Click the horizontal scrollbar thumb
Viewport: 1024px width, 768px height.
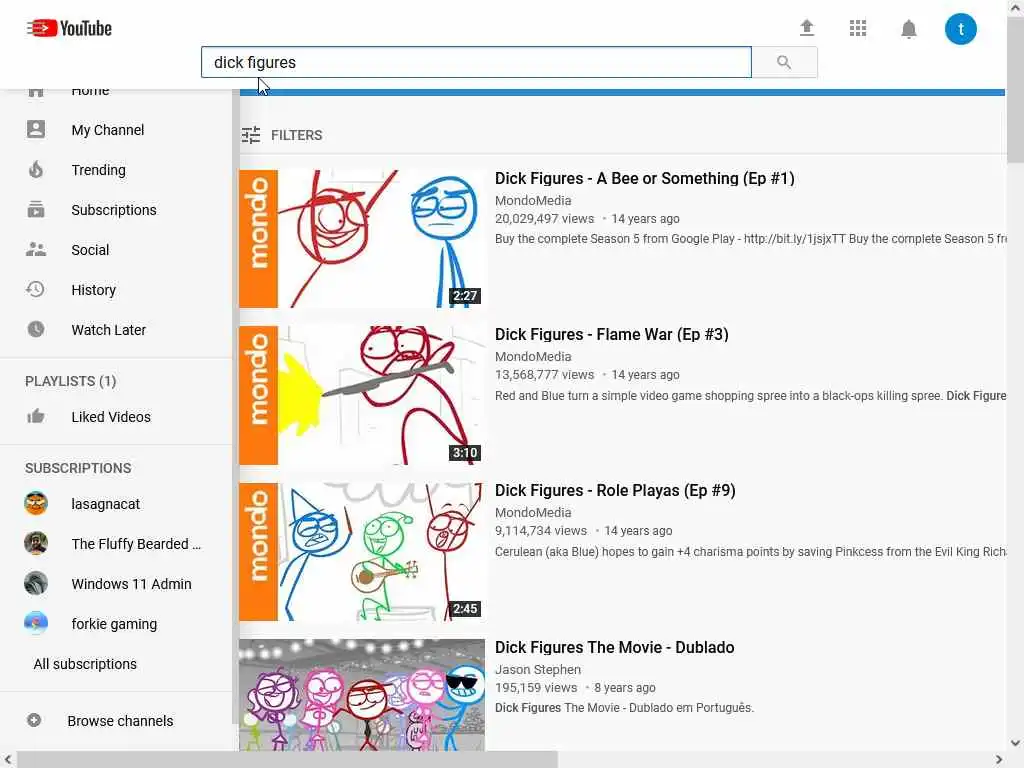click(287, 760)
